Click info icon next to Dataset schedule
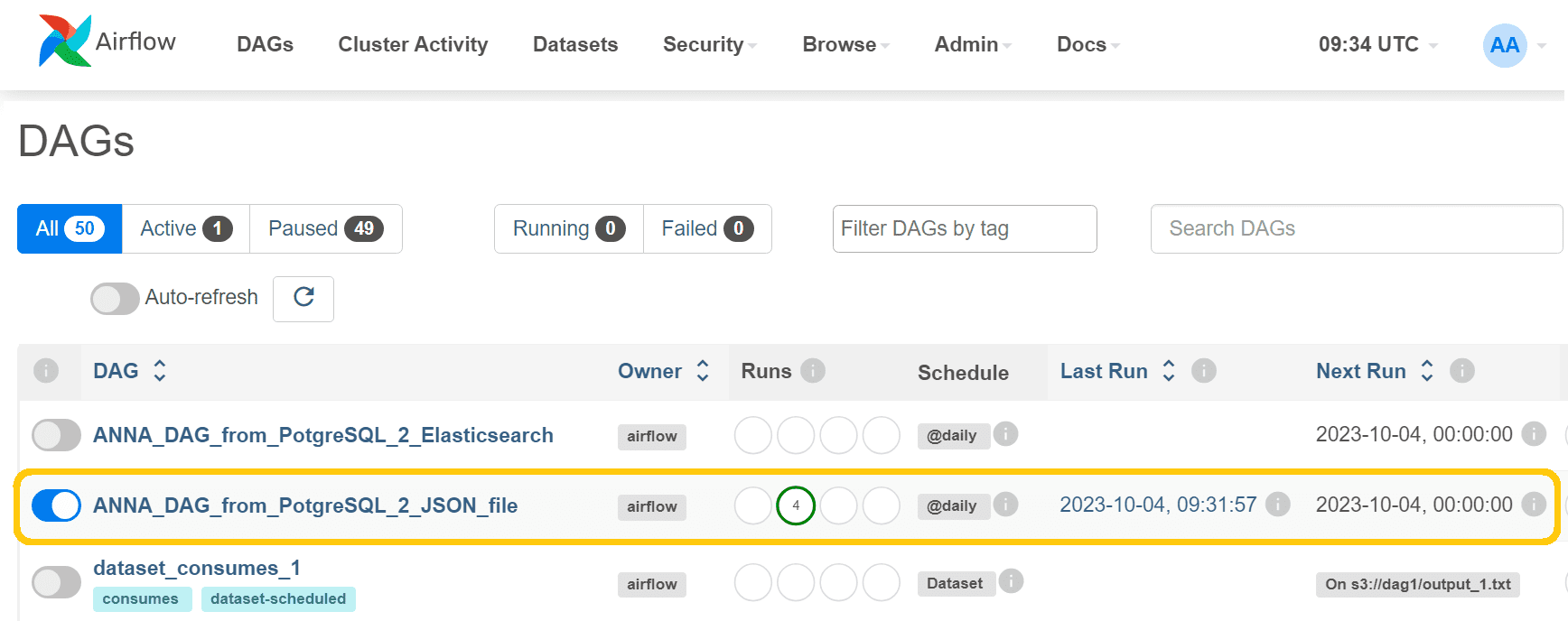 tap(1012, 581)
